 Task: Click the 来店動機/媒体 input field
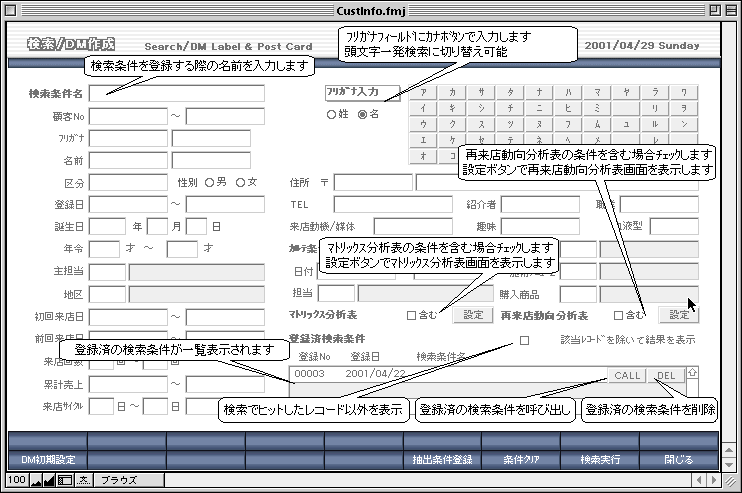point(413,227)
